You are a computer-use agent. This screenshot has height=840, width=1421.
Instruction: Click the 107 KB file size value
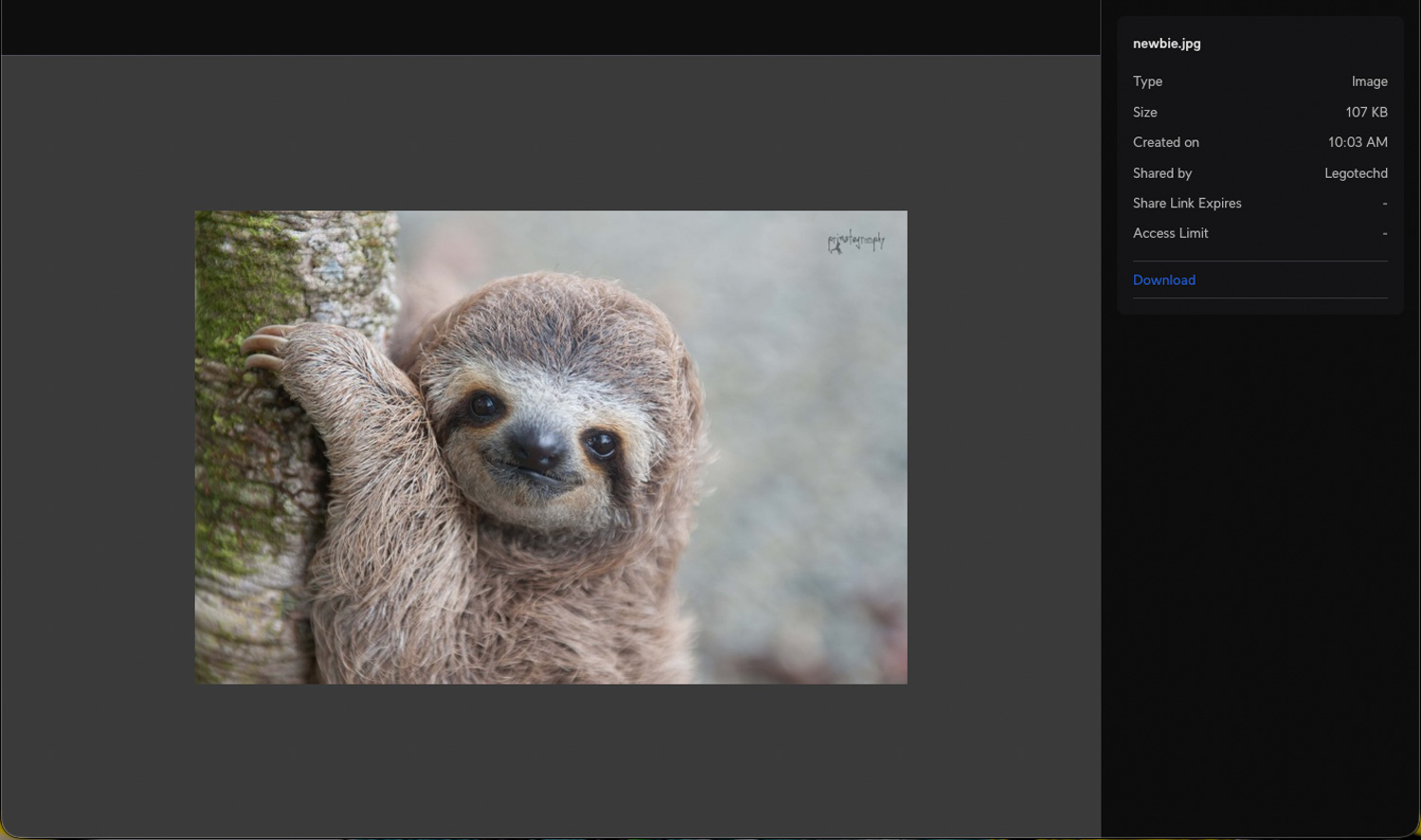pos(1366,112)
